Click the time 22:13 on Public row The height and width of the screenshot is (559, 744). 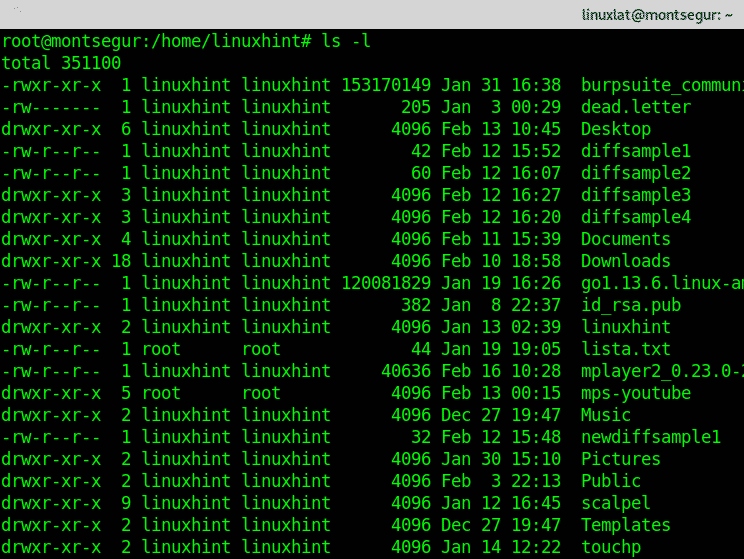point(536,481)
